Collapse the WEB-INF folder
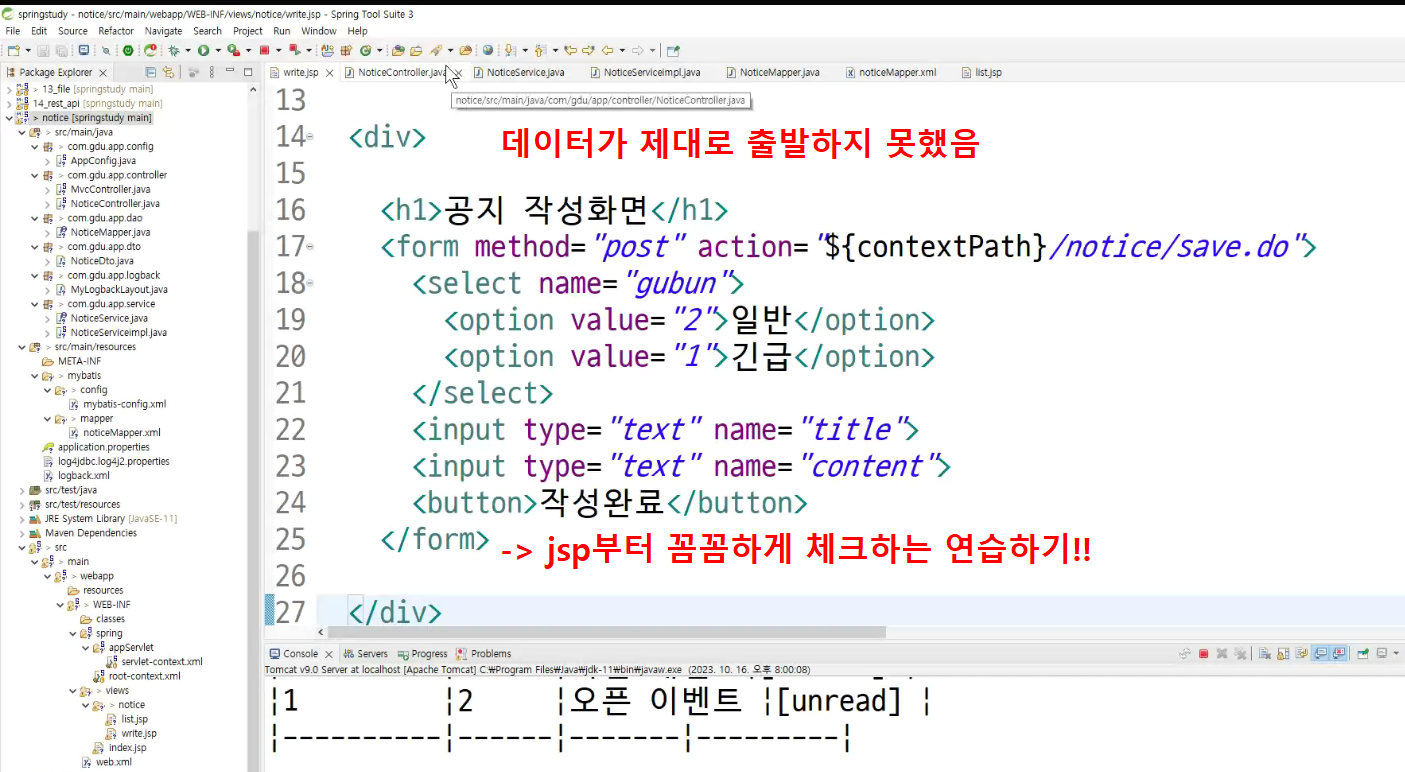Viewport: 1405px width, 772px height. 60,605
